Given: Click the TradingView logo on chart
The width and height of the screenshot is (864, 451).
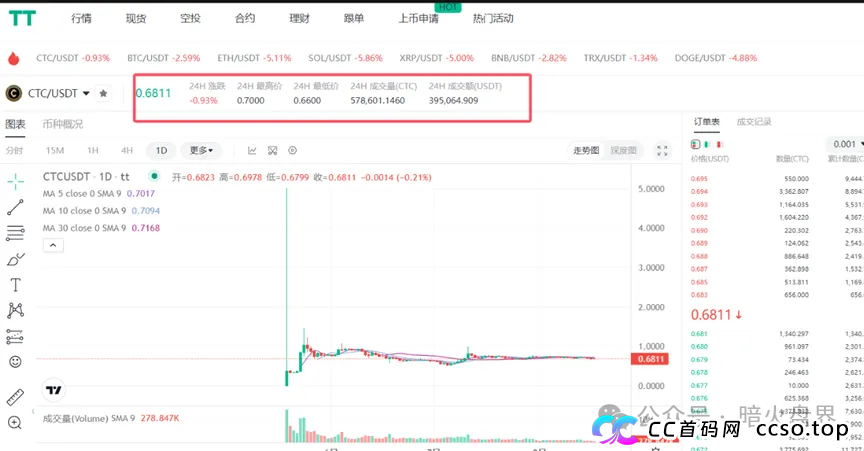Looking at the screenshot, I should pos(53,390).
